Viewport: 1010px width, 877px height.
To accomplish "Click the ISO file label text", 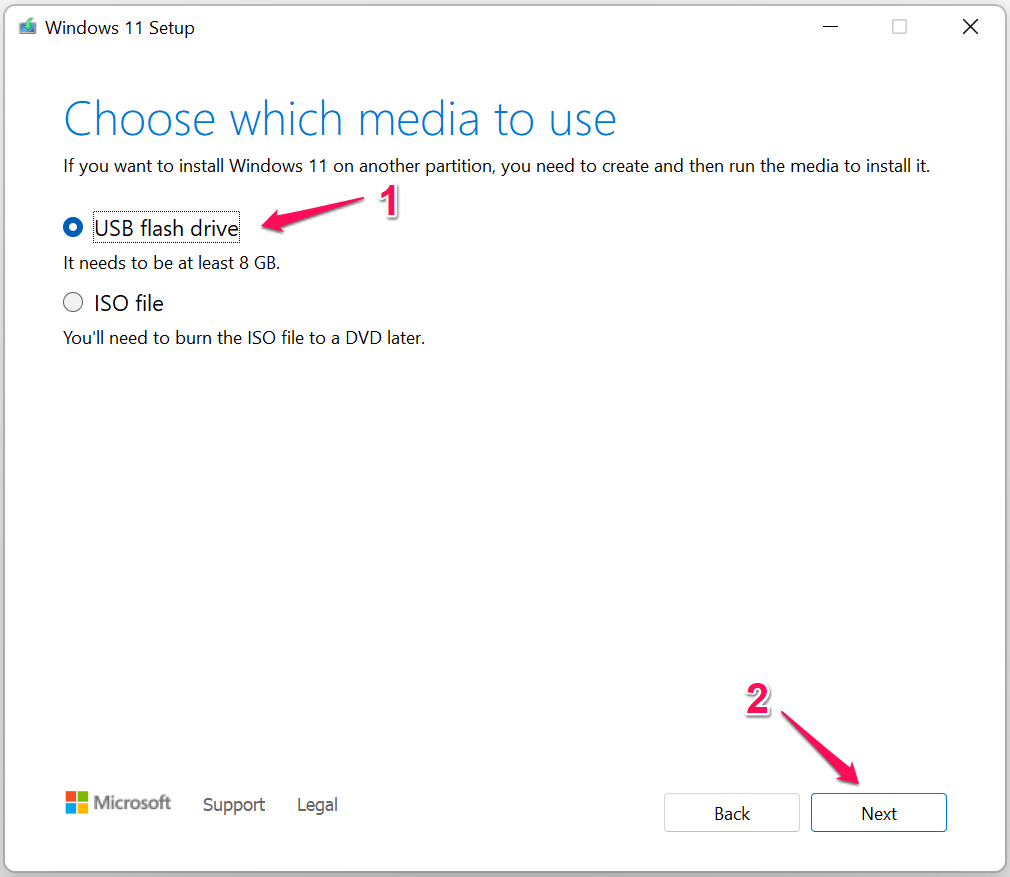I will click(x=127, y=302).
